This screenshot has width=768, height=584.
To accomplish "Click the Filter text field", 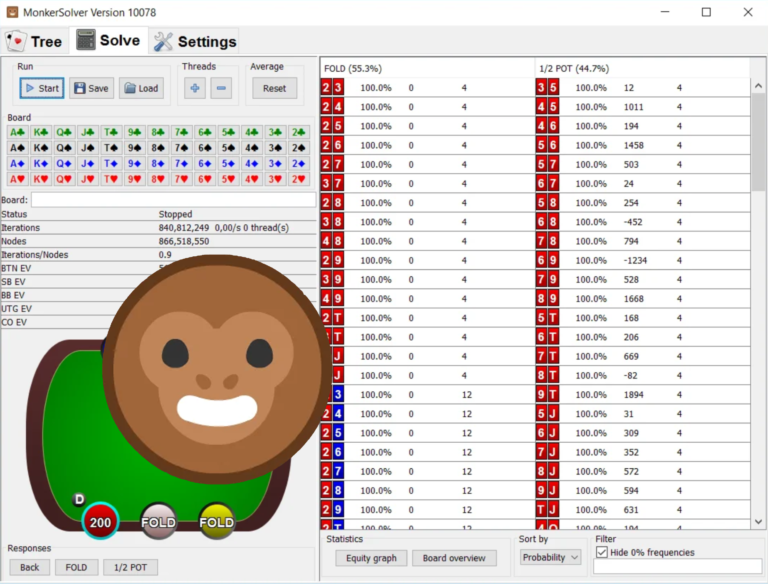I will (x=677, y=566).
